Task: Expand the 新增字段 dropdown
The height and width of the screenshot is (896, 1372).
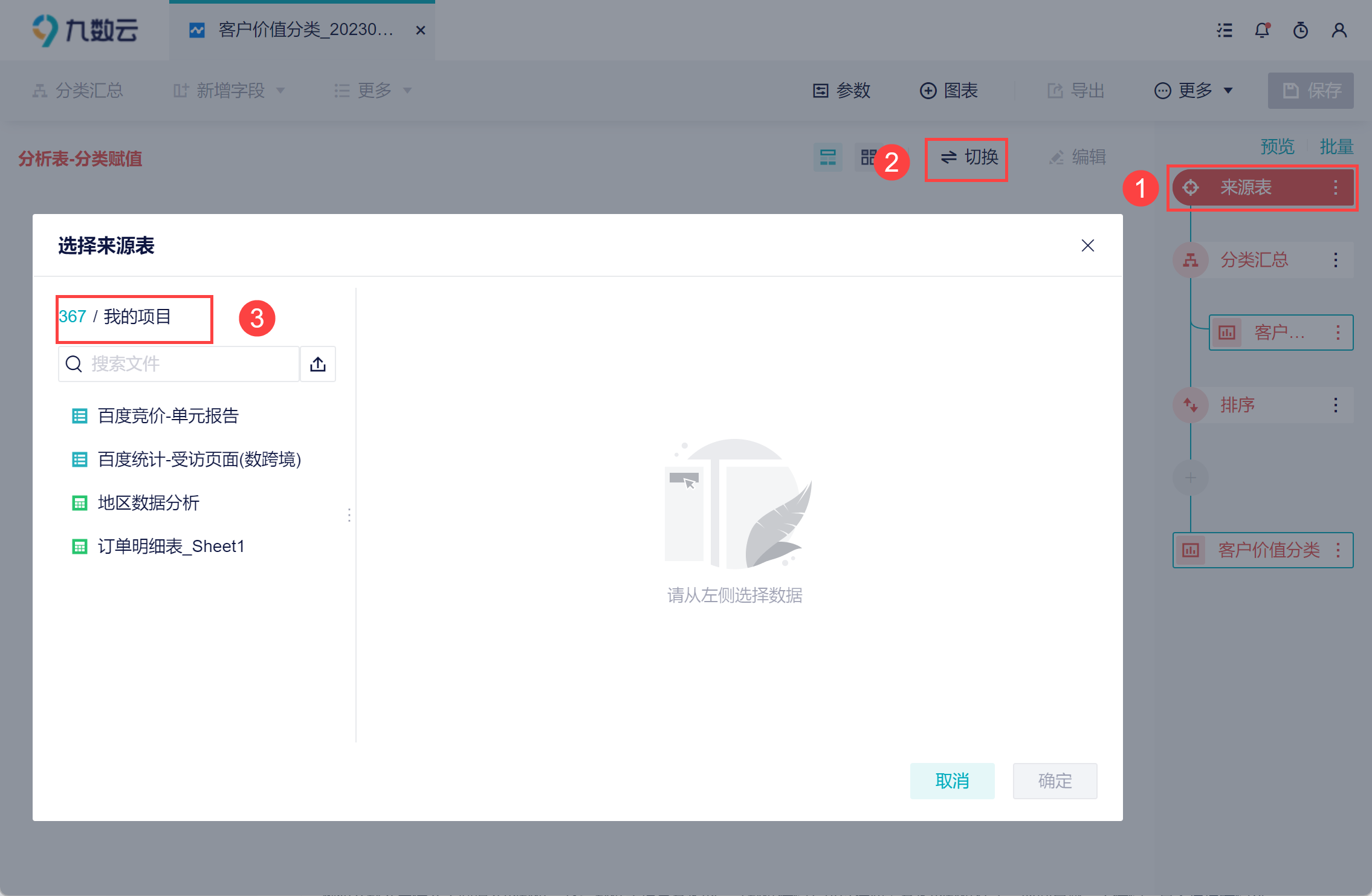Action: pyautogui.click(x=230, y=91)
